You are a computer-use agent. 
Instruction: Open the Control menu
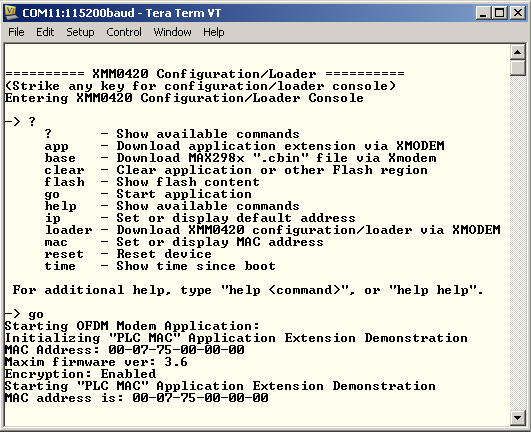coord(124,32)
